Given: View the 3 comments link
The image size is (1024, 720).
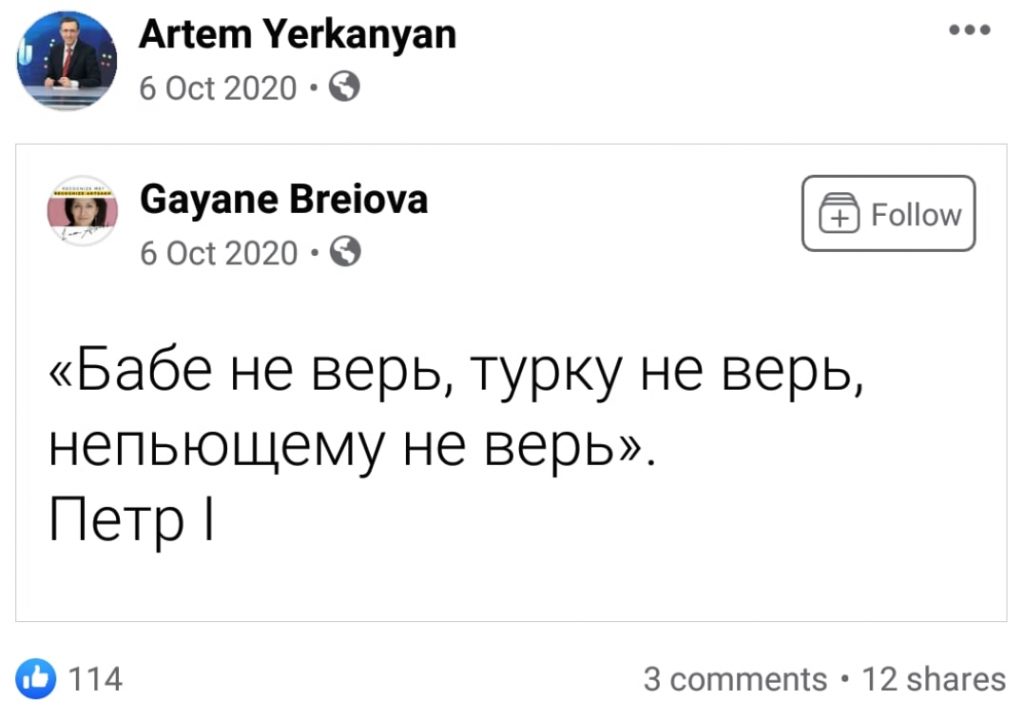Looking at the screenshot, I should point(735,680).
